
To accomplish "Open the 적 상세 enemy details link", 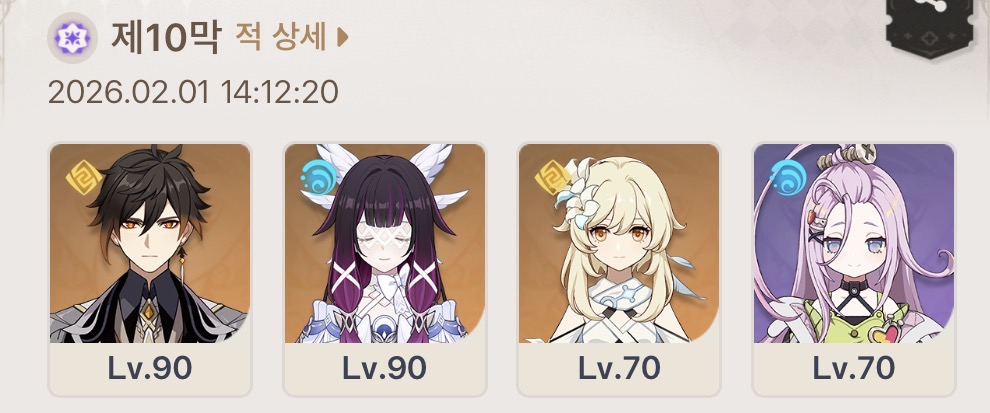I will tap(281, 38).
